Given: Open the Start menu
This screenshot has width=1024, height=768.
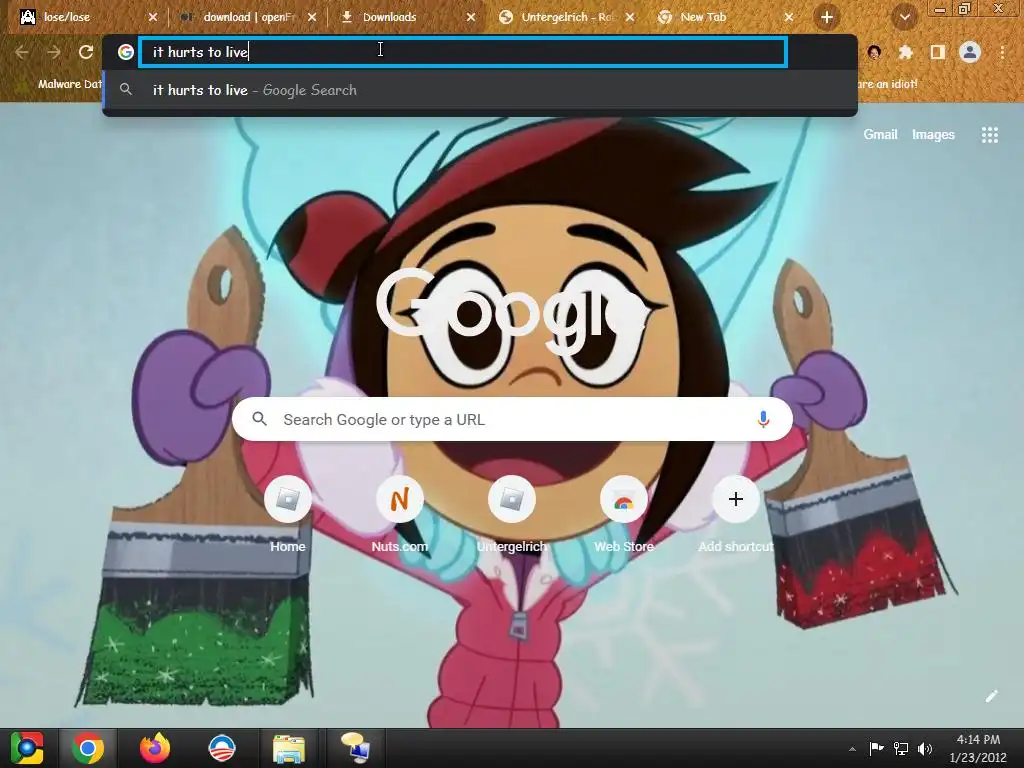Looking at the screenshot, I should pyautogui.click(x=26, y=748).
